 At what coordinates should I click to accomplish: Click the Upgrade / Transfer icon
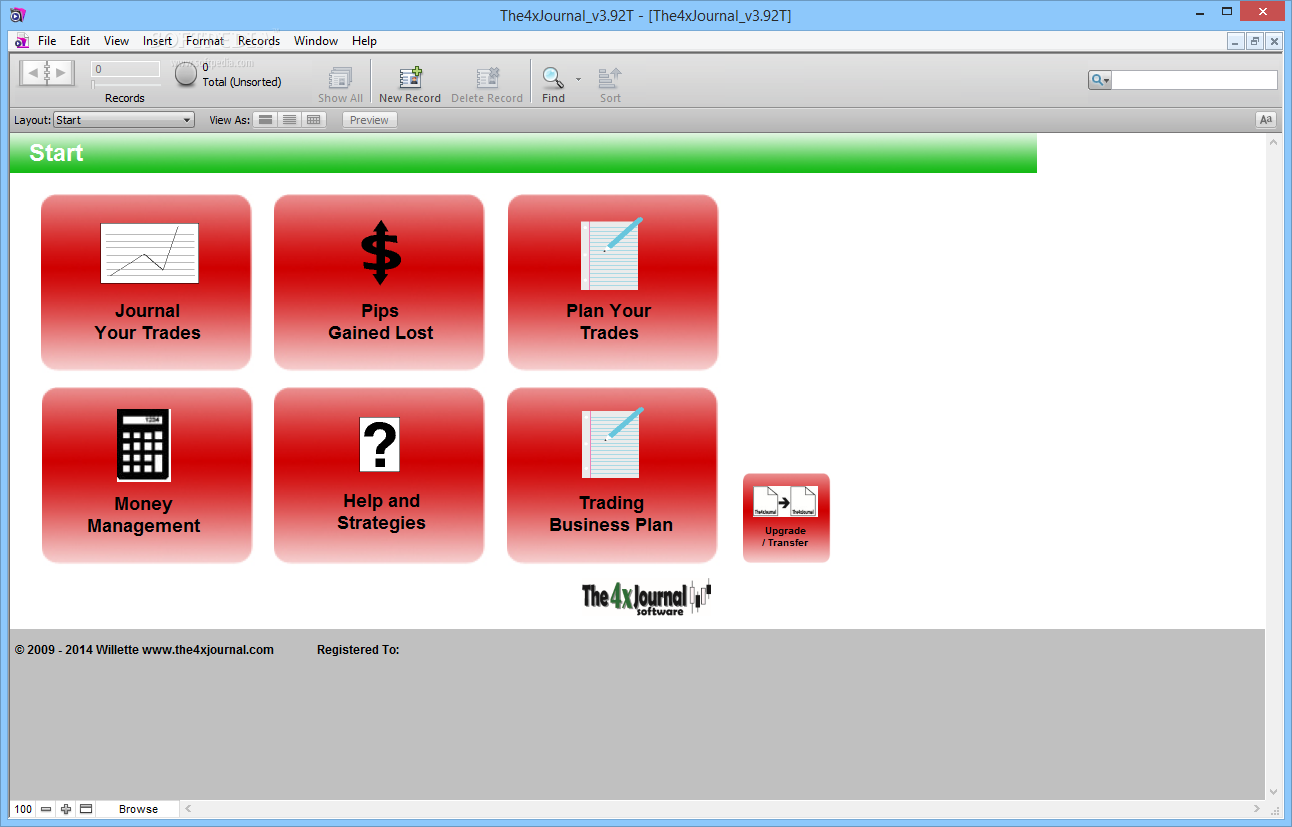tap(786, 518)
